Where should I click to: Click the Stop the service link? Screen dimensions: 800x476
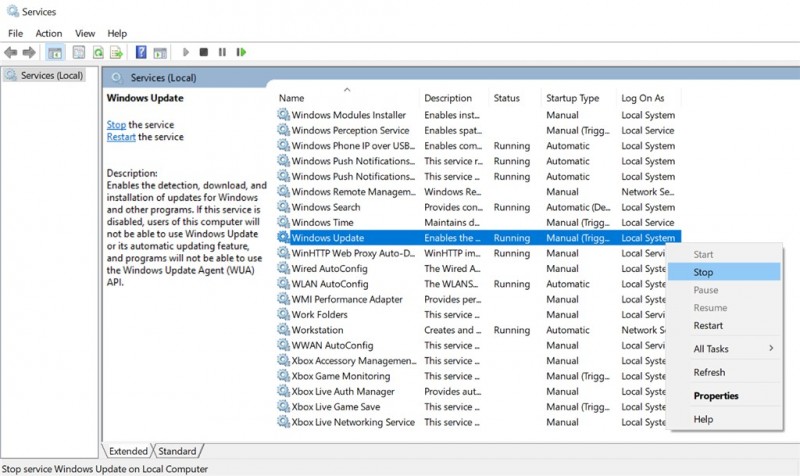tap(116, 124)
